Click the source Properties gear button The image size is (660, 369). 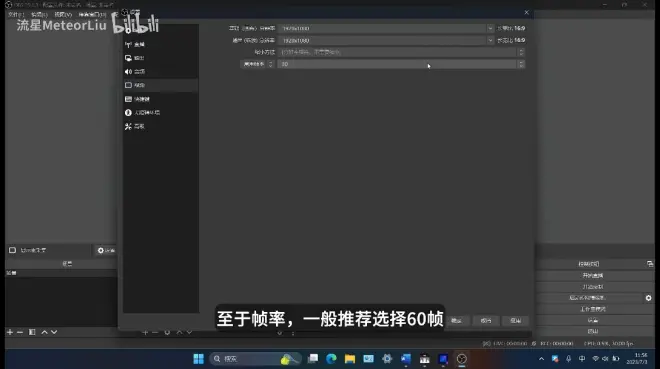click(106, 250)
